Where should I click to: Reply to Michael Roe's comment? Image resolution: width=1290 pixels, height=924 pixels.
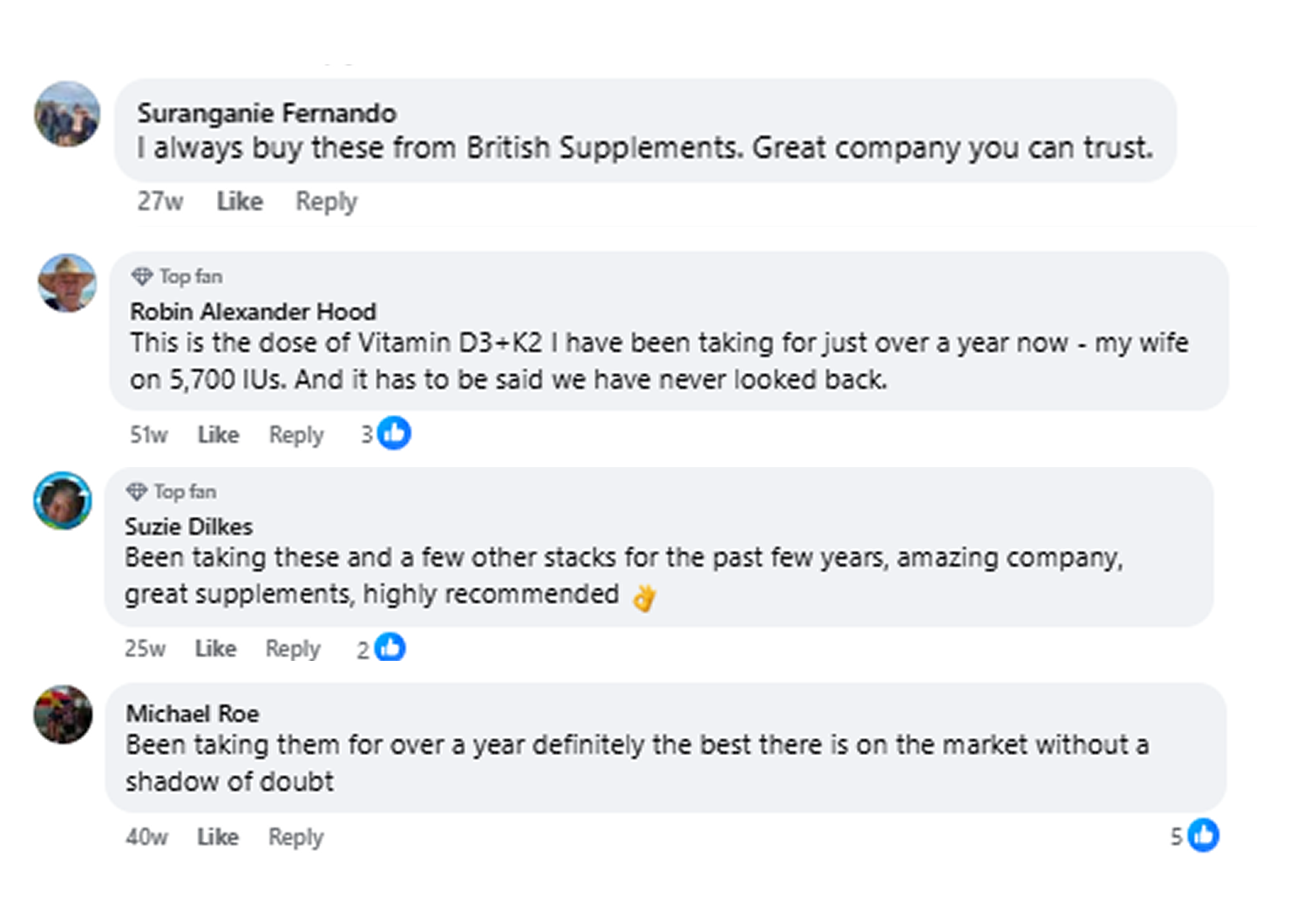point(295,837)
